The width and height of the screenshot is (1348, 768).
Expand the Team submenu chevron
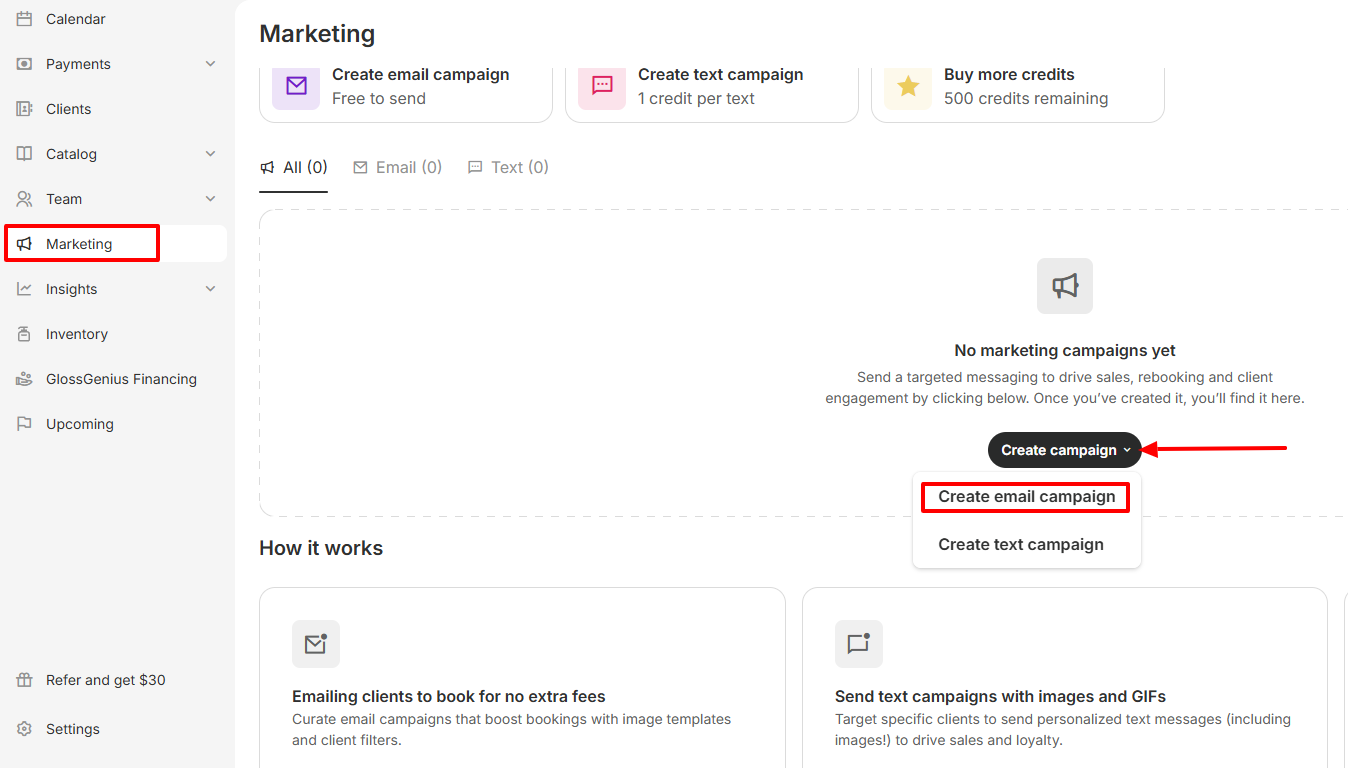[210, 199]
